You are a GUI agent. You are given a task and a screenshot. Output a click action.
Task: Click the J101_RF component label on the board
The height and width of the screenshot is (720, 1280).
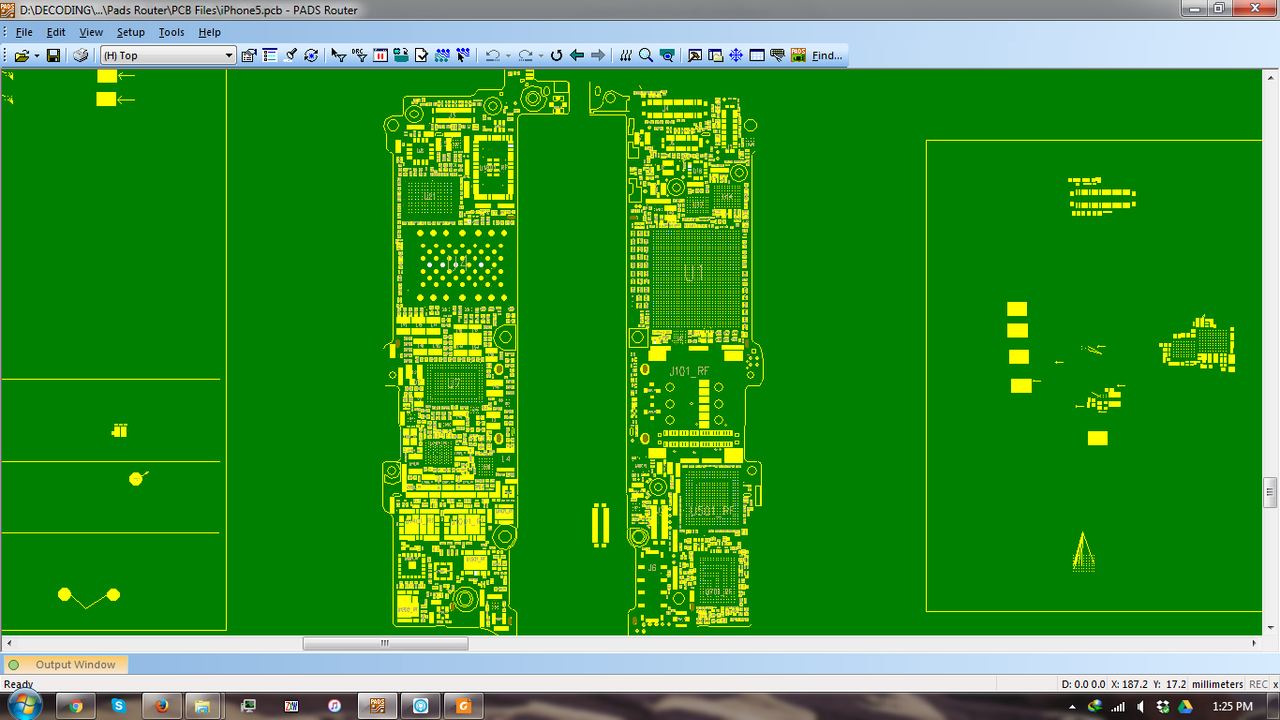coord(689,372)
